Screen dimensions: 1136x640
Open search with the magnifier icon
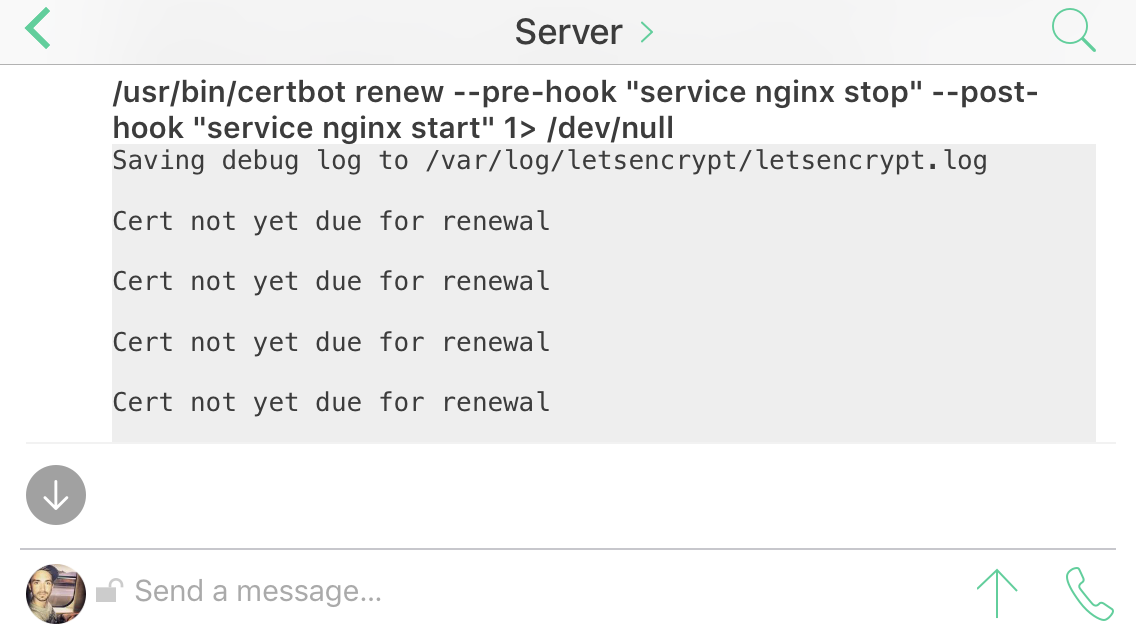[1073, 30]
